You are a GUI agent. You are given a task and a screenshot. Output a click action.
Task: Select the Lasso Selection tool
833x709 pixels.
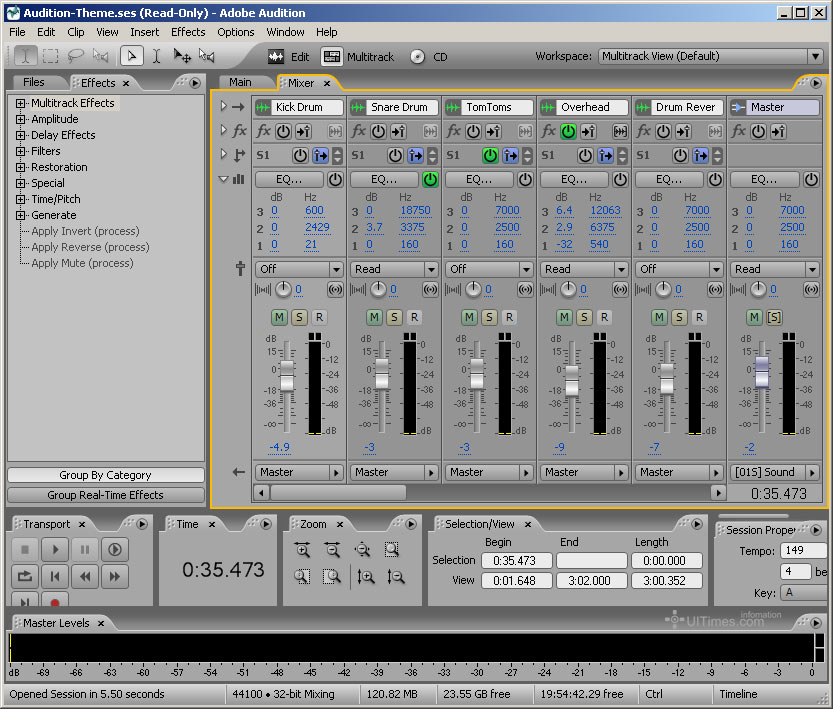coord(75,56)
